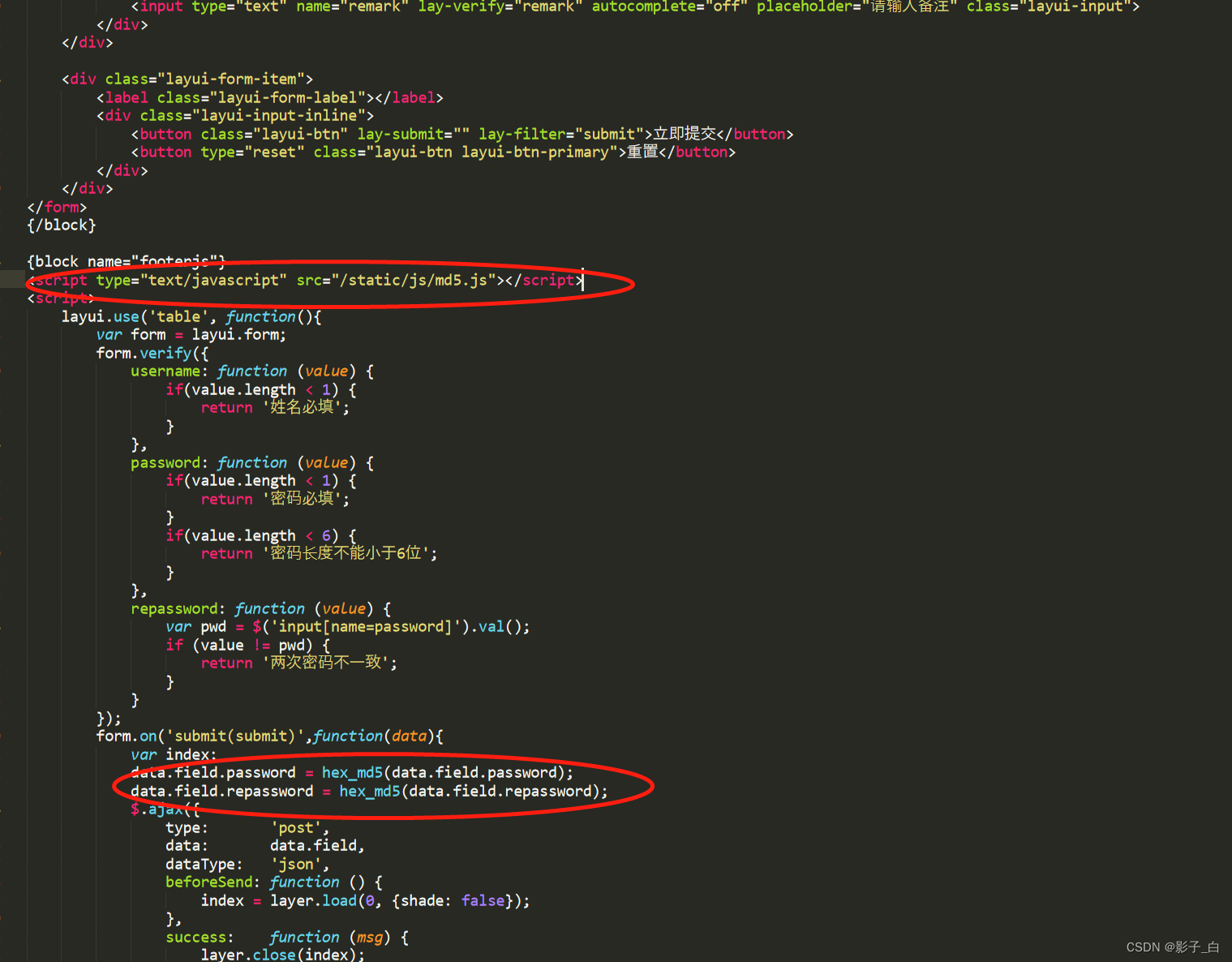Click the form.verify({ line
The height and width of the screenshot is (962, 1232).
(152, 353)
